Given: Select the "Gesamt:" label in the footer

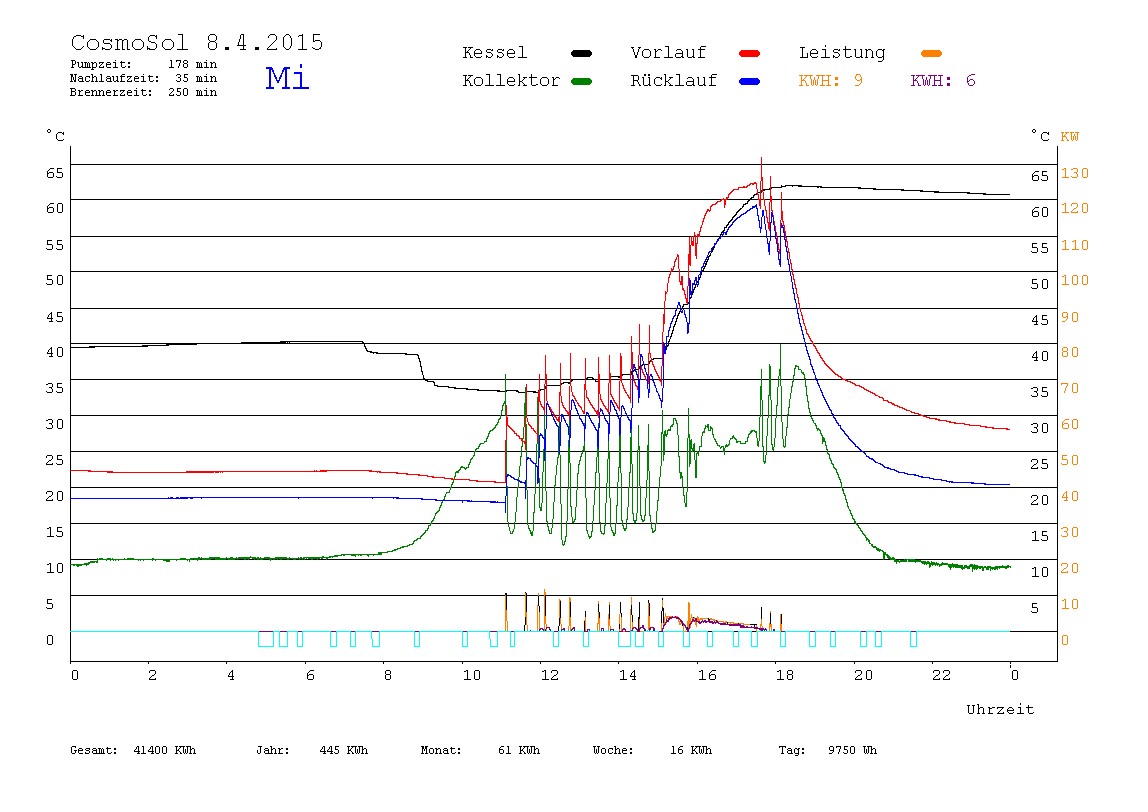Looking at the screenshot, I should pos(94,750).
